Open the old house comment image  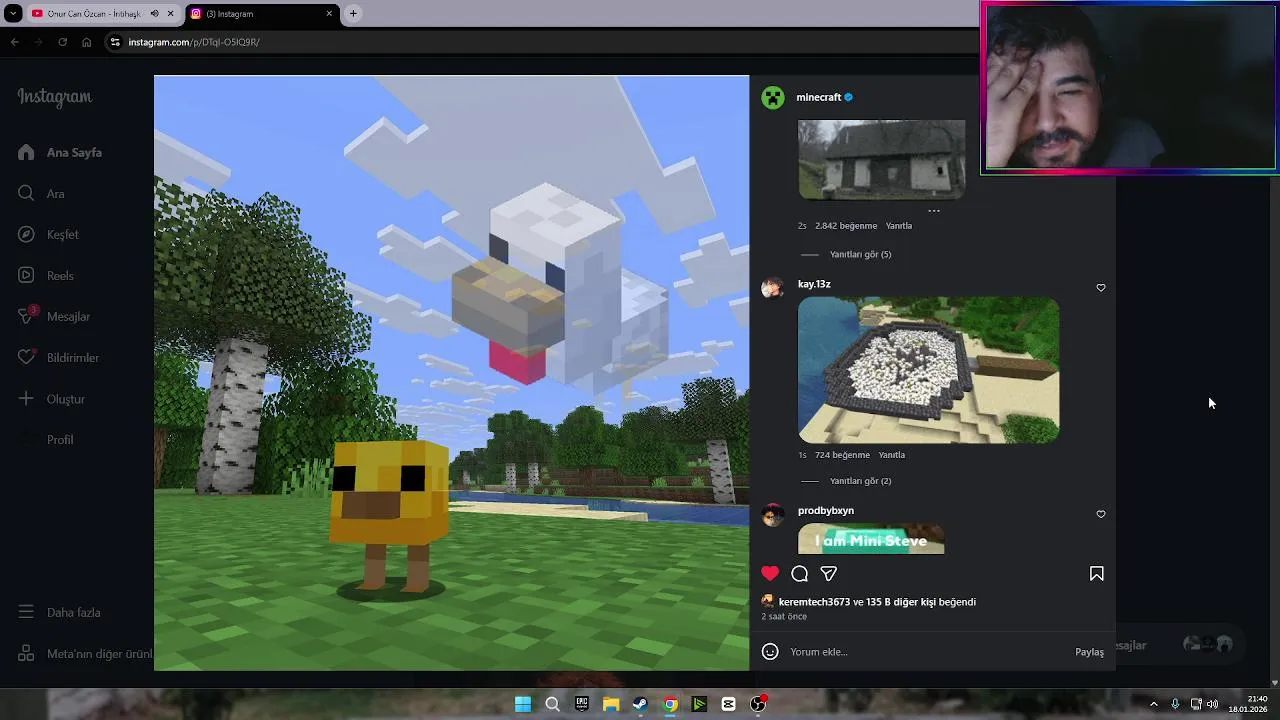click(x=881, y=160)
